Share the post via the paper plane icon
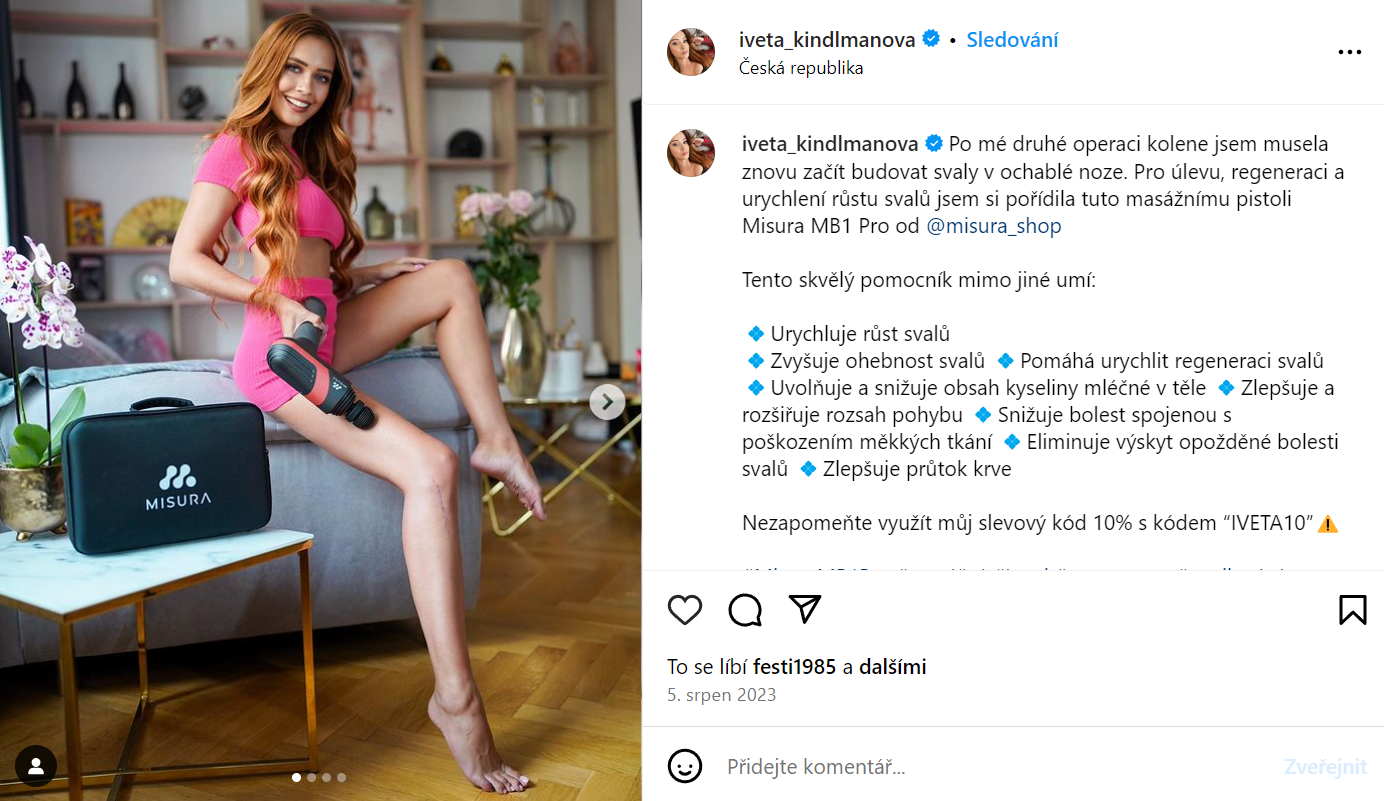The width and height of the screenshot is (1384, 801). (805, 609)
